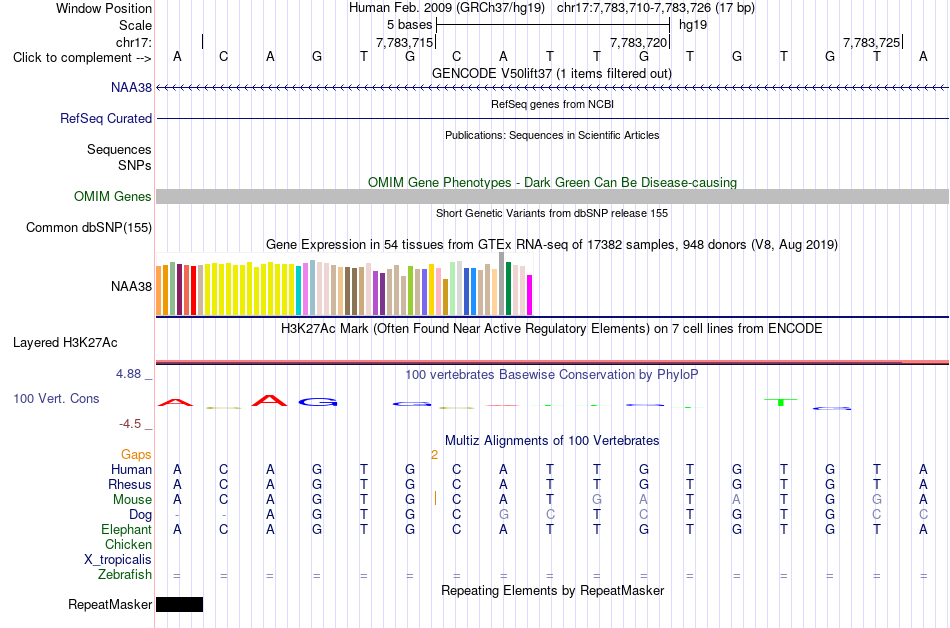Click the chr17:7,783,710-7,783,726 position text
950x628 pixels.
click(656, 8)
